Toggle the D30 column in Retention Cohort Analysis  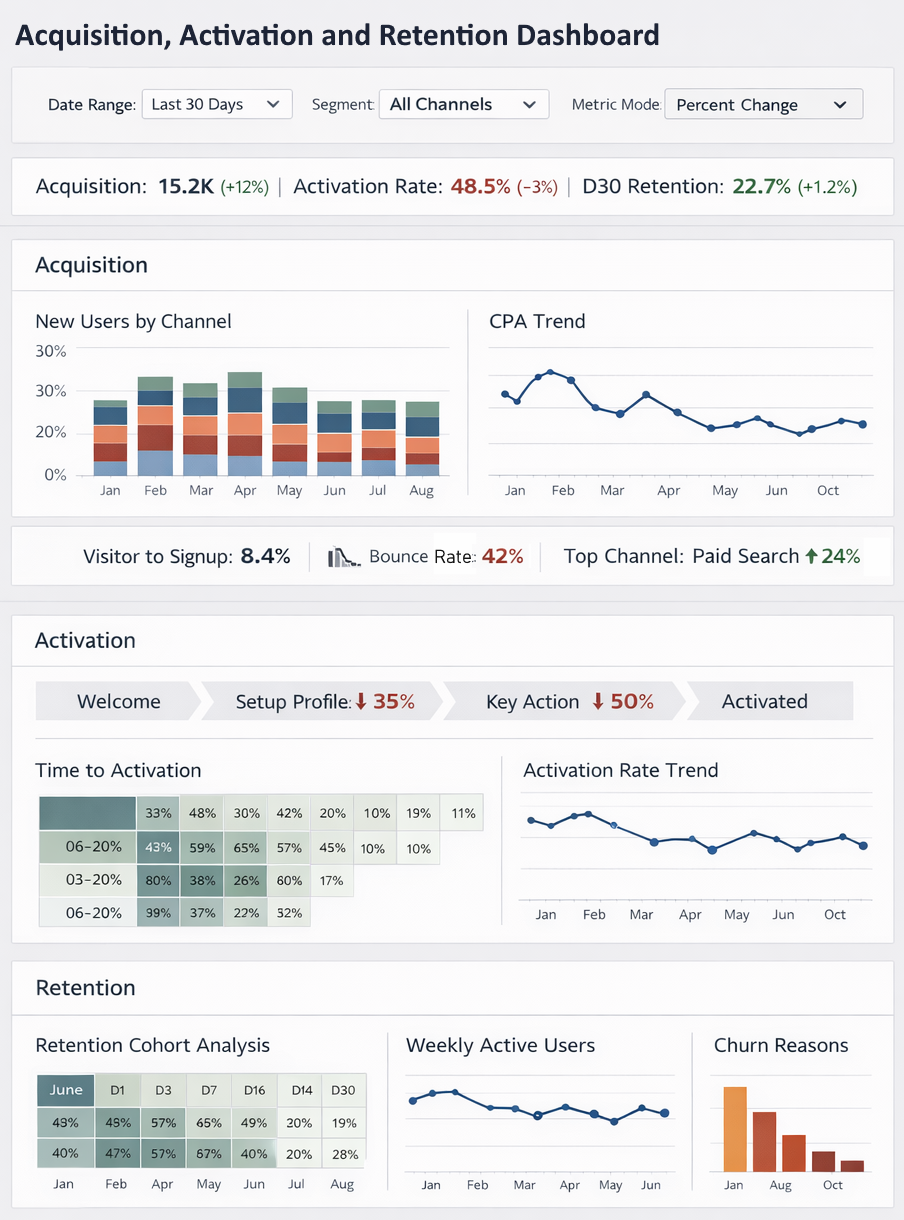[343, 1090]
